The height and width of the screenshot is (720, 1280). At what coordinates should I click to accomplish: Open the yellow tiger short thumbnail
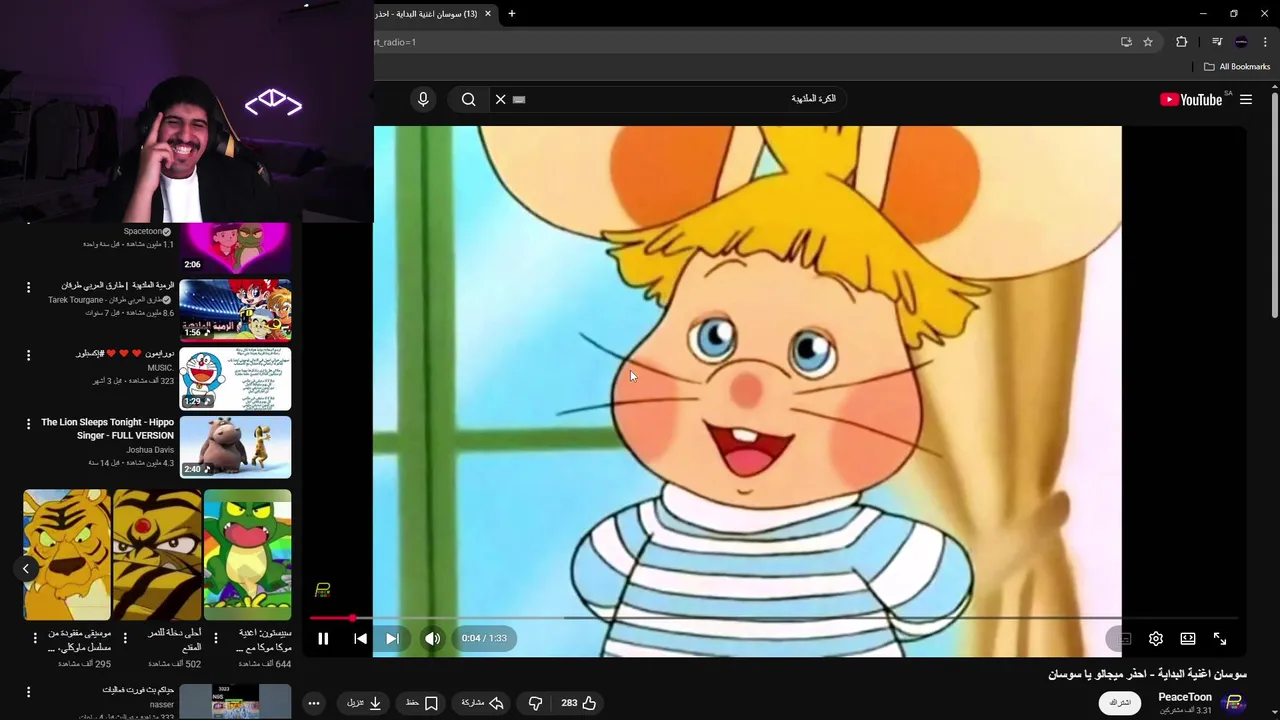(67, 555)
